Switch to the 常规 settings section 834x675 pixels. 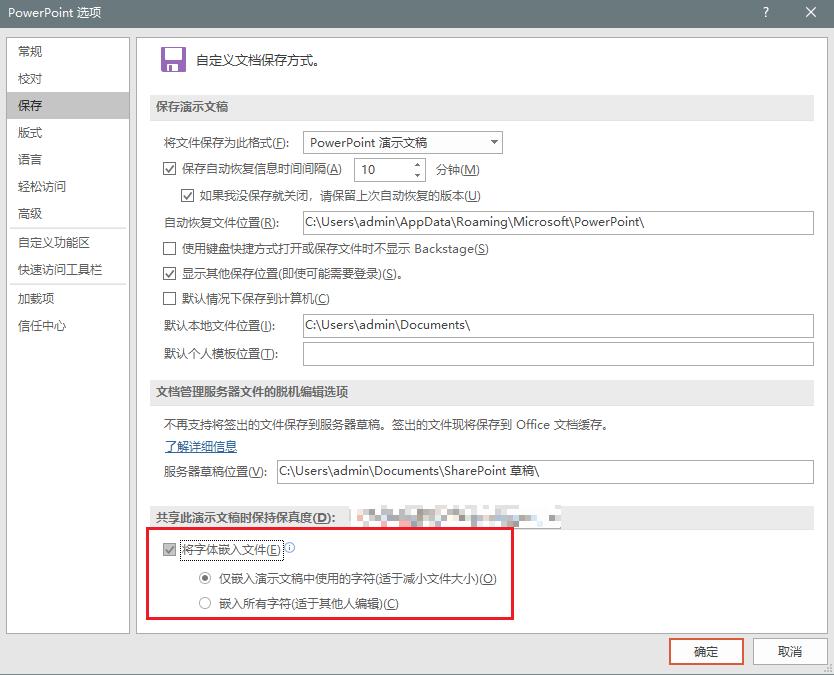pos(28,51)
